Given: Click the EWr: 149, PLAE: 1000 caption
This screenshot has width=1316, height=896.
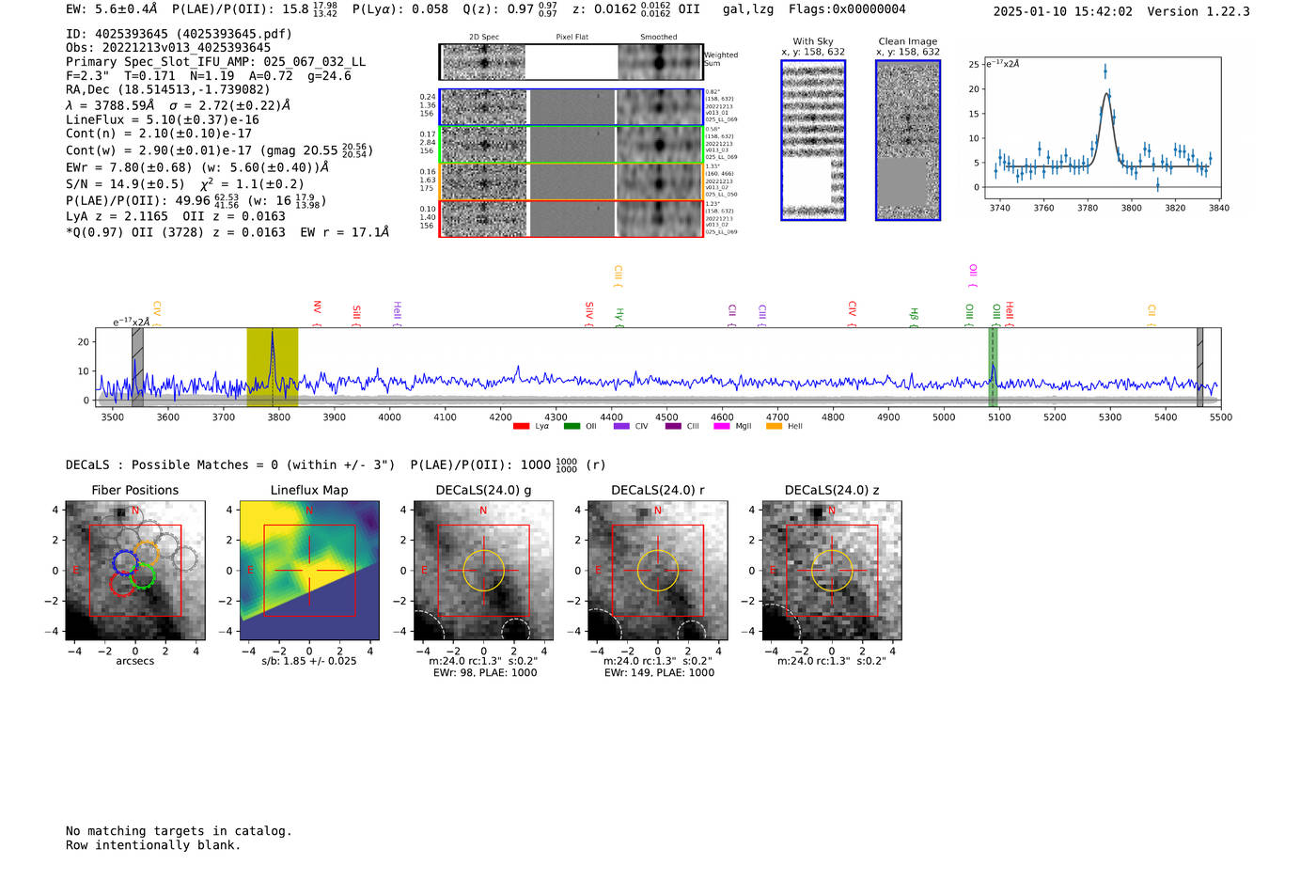Looking at the screenshot, I should (659, 673).
